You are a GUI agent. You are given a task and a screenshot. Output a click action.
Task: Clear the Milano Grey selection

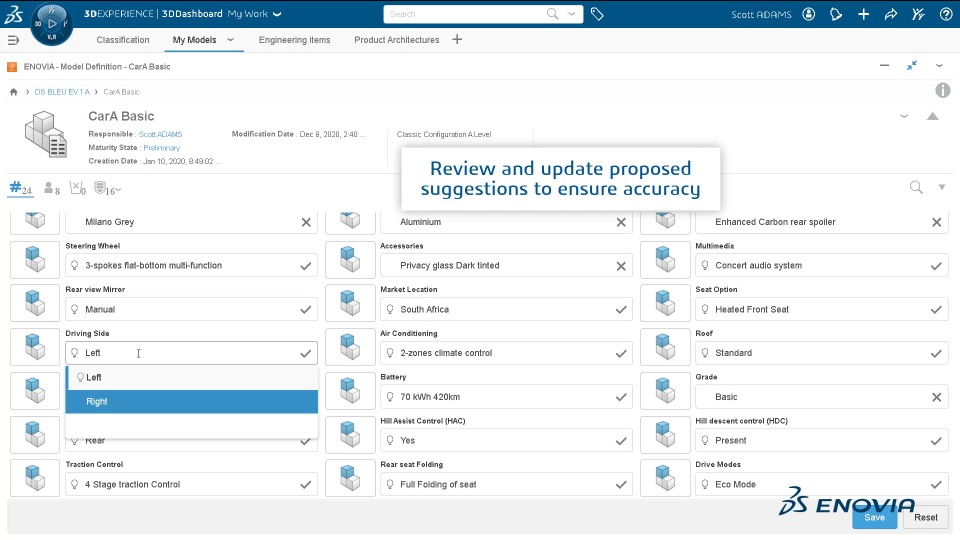306,222
